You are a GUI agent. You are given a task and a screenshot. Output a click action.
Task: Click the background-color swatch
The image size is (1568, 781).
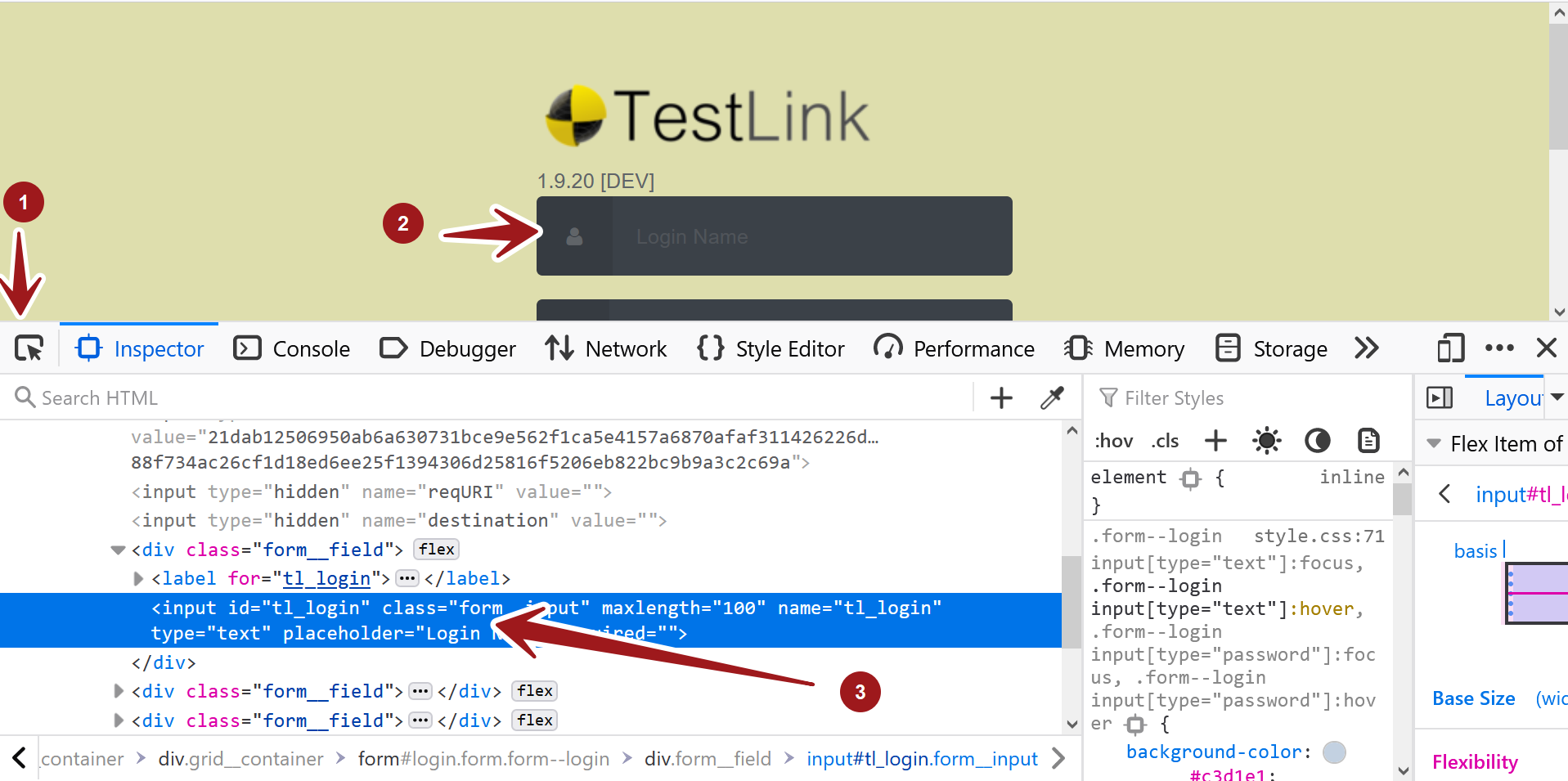click(1333, 752)
